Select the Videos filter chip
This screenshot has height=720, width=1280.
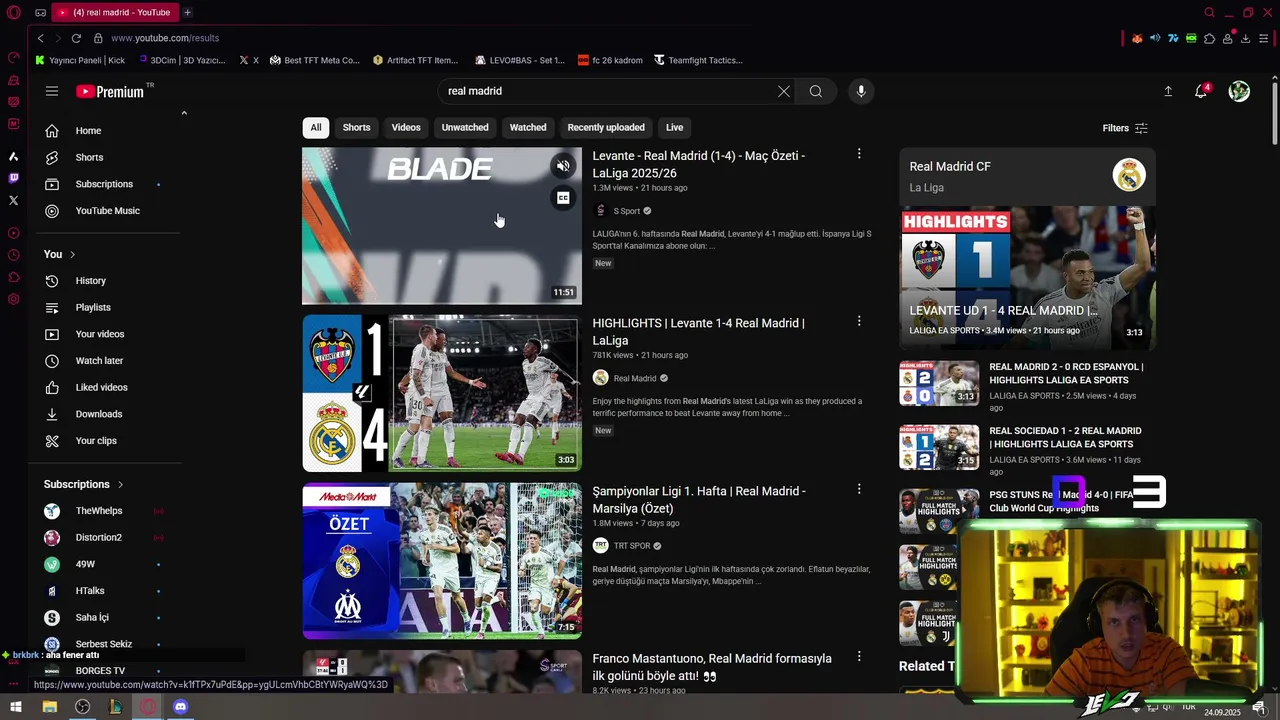(406, 127)
